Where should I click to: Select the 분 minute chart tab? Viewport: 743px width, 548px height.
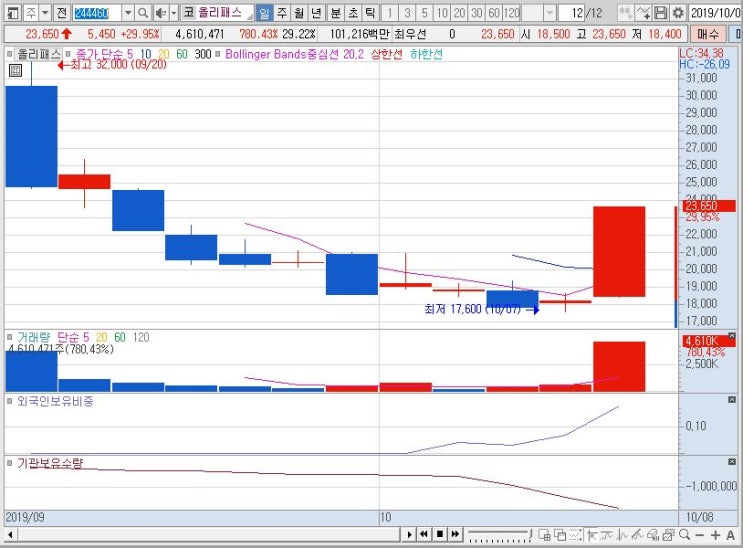click(x=335, y=13)
